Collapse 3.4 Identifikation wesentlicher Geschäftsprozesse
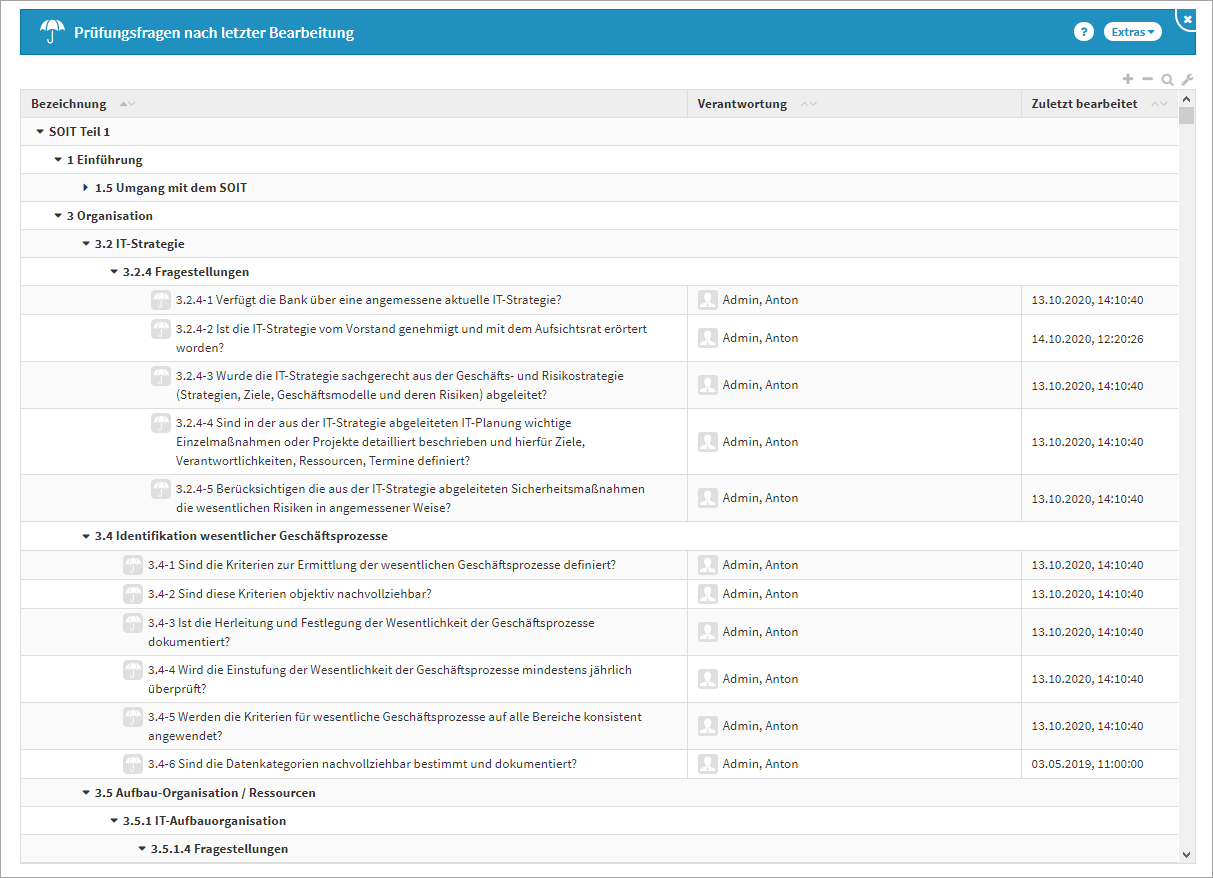Image resolution: width=1213 pixels, height=878 pixels. pyautogui.click(x=86, y=536)
